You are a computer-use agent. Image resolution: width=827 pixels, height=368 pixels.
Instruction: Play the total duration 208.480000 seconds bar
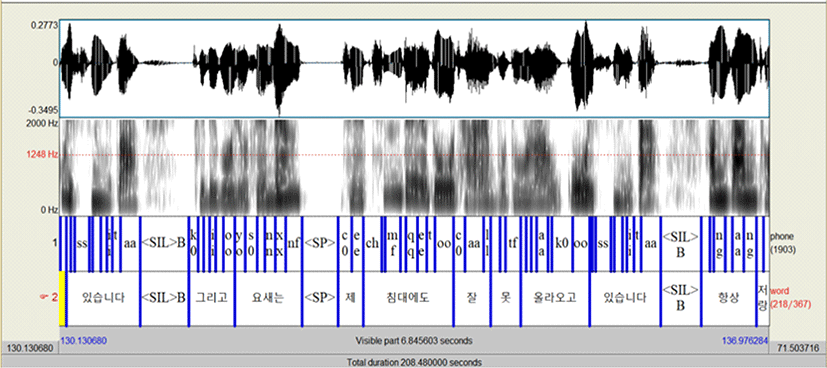(x=414, y=362)
